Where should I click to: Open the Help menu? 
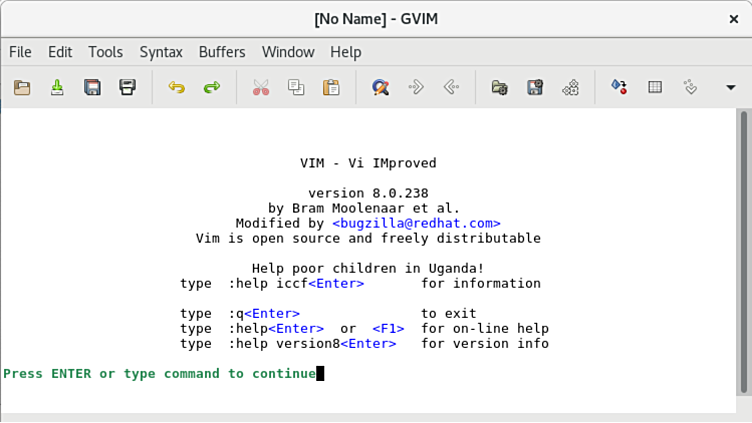pos(346,52)
